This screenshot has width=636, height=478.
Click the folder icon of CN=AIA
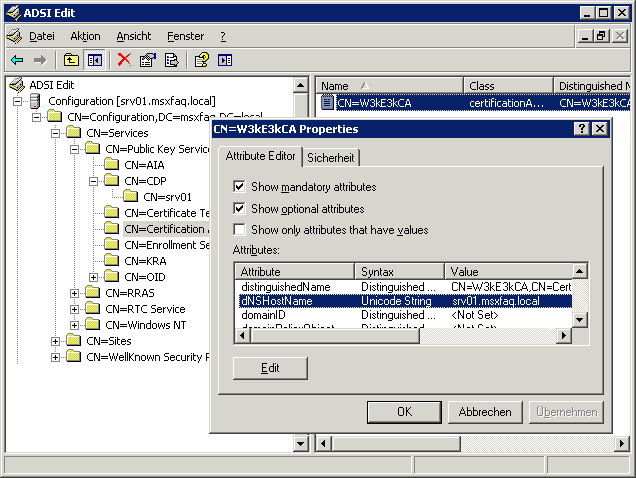[111, 164]
